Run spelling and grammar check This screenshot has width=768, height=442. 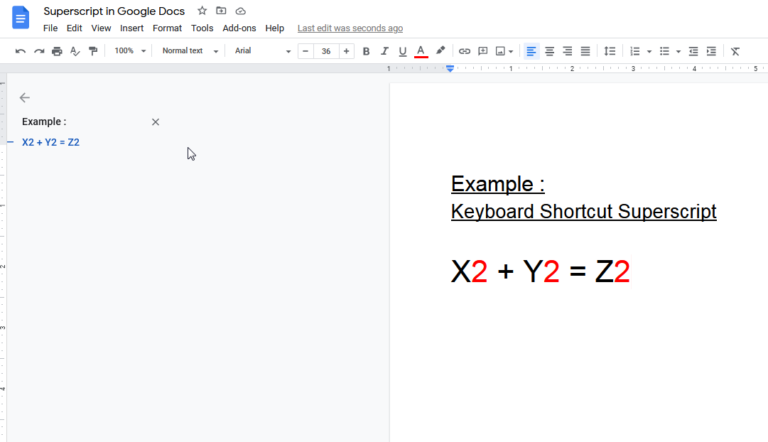(75, 51)
